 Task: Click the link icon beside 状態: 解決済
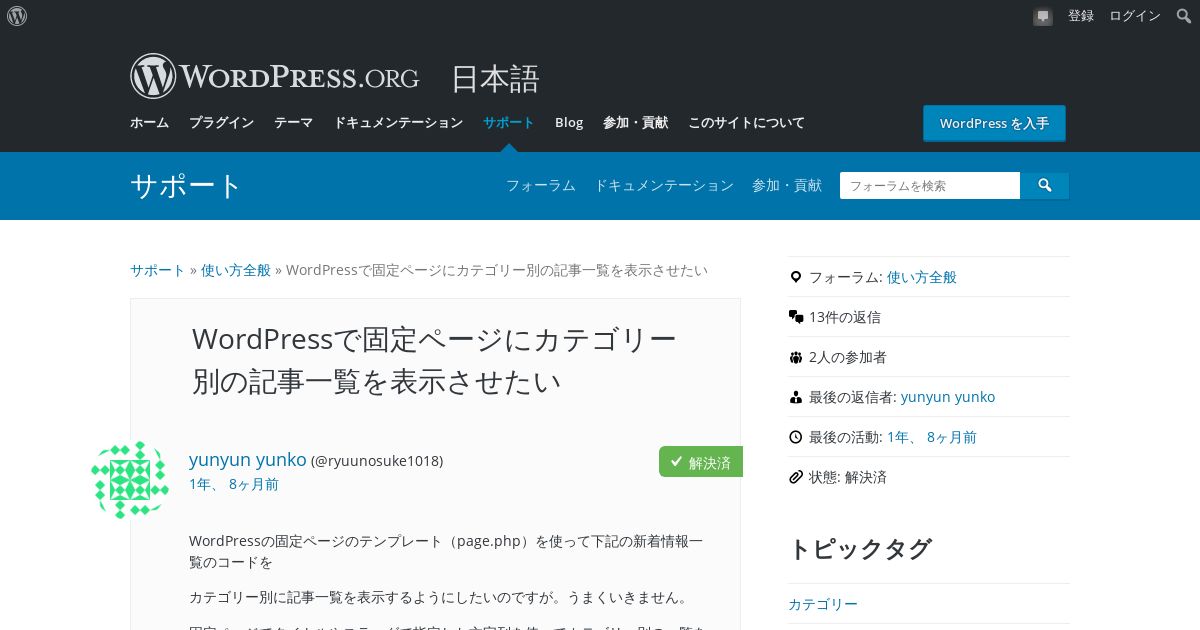click(796, 477)
